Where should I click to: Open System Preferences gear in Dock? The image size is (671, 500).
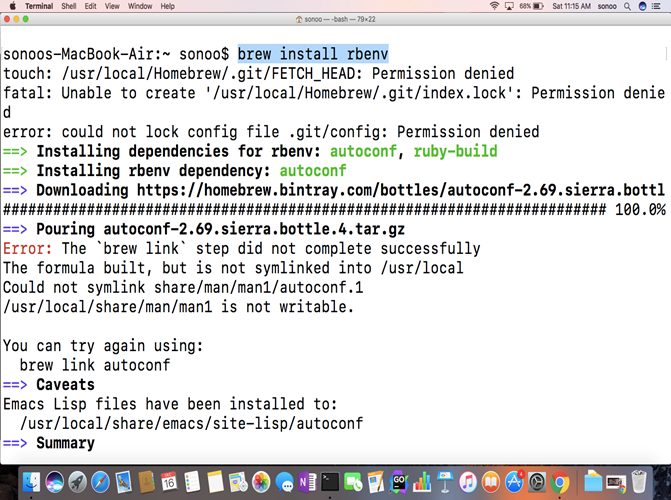pyautogui.click(x=537, y=482)
